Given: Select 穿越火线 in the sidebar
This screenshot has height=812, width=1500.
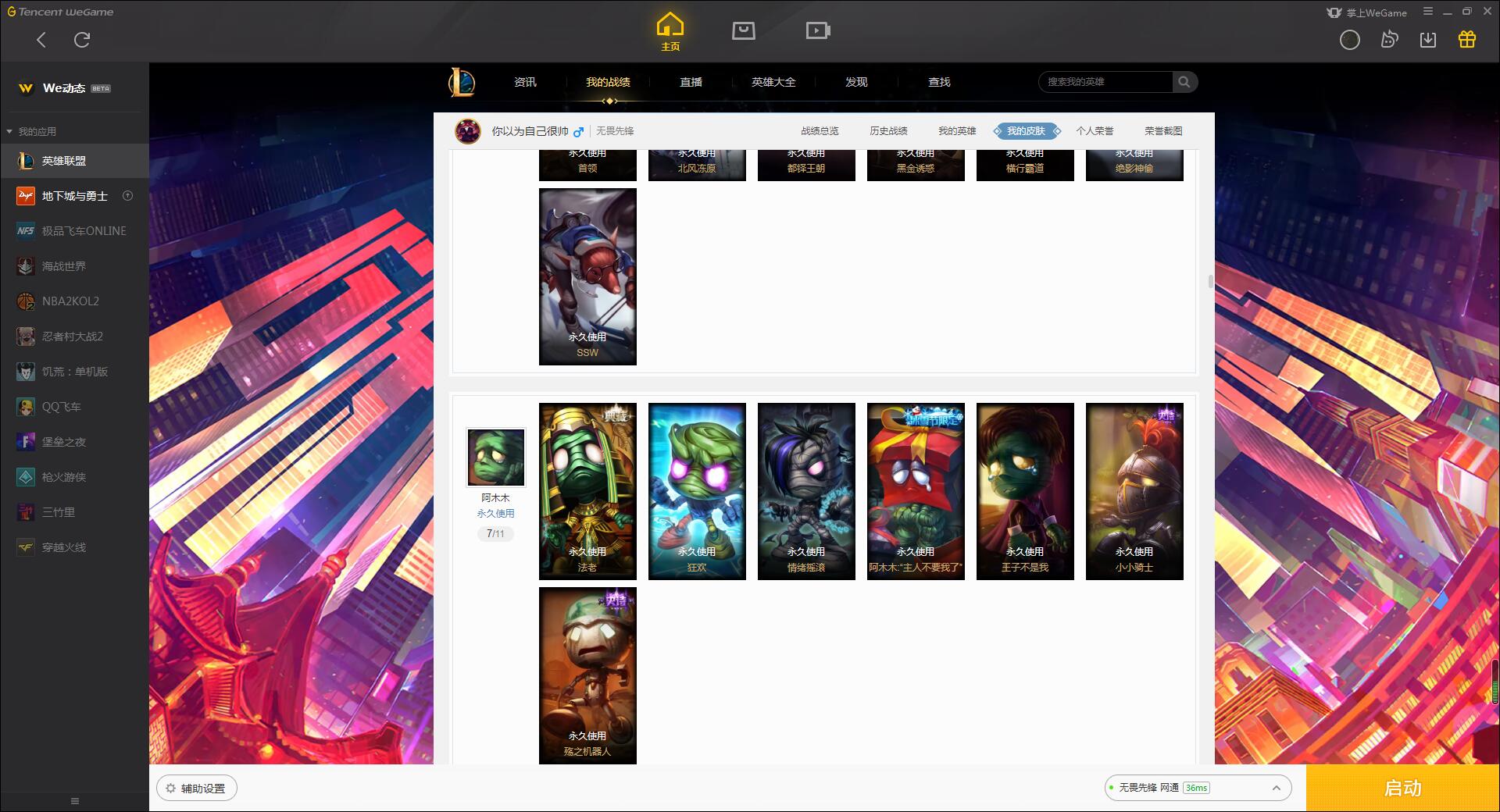Looking at the screenshot, I should click(x=74, y=547).
